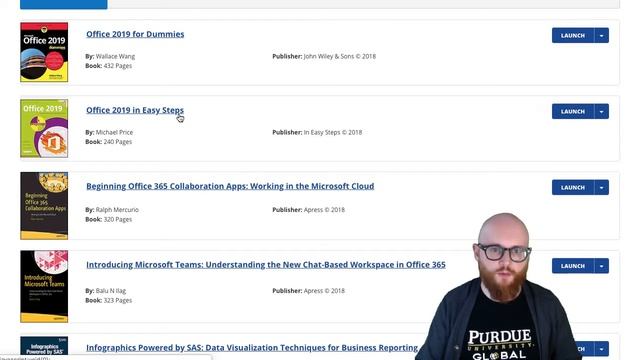The image size is (640, 360).
Task: Click the Beginning Office 365 Collaboration Apps cover
Action: coord(44,206)
